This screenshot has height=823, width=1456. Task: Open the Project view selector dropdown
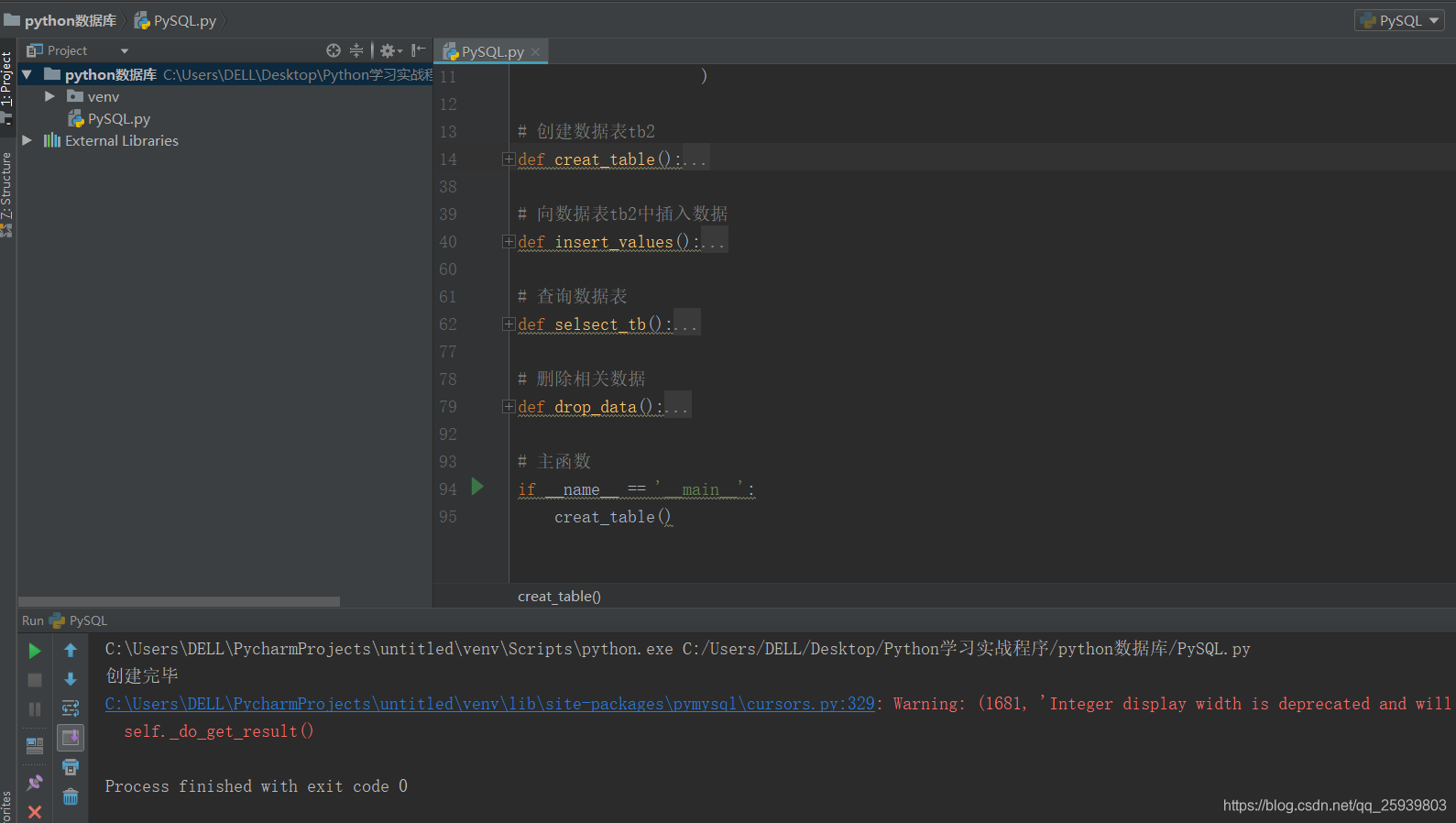point(125,51)
